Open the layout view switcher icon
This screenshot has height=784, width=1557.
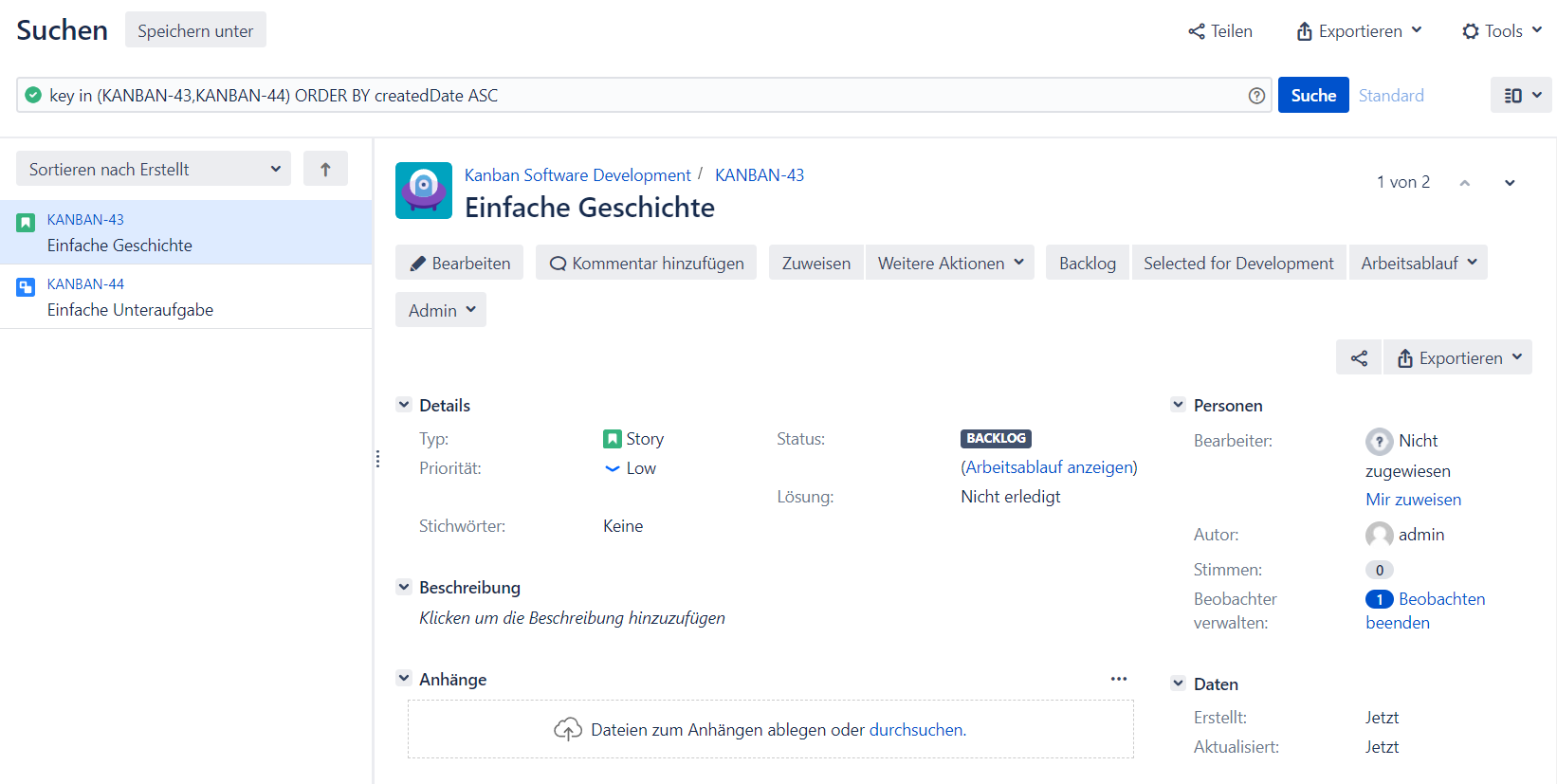click(x=1521, y=96)
